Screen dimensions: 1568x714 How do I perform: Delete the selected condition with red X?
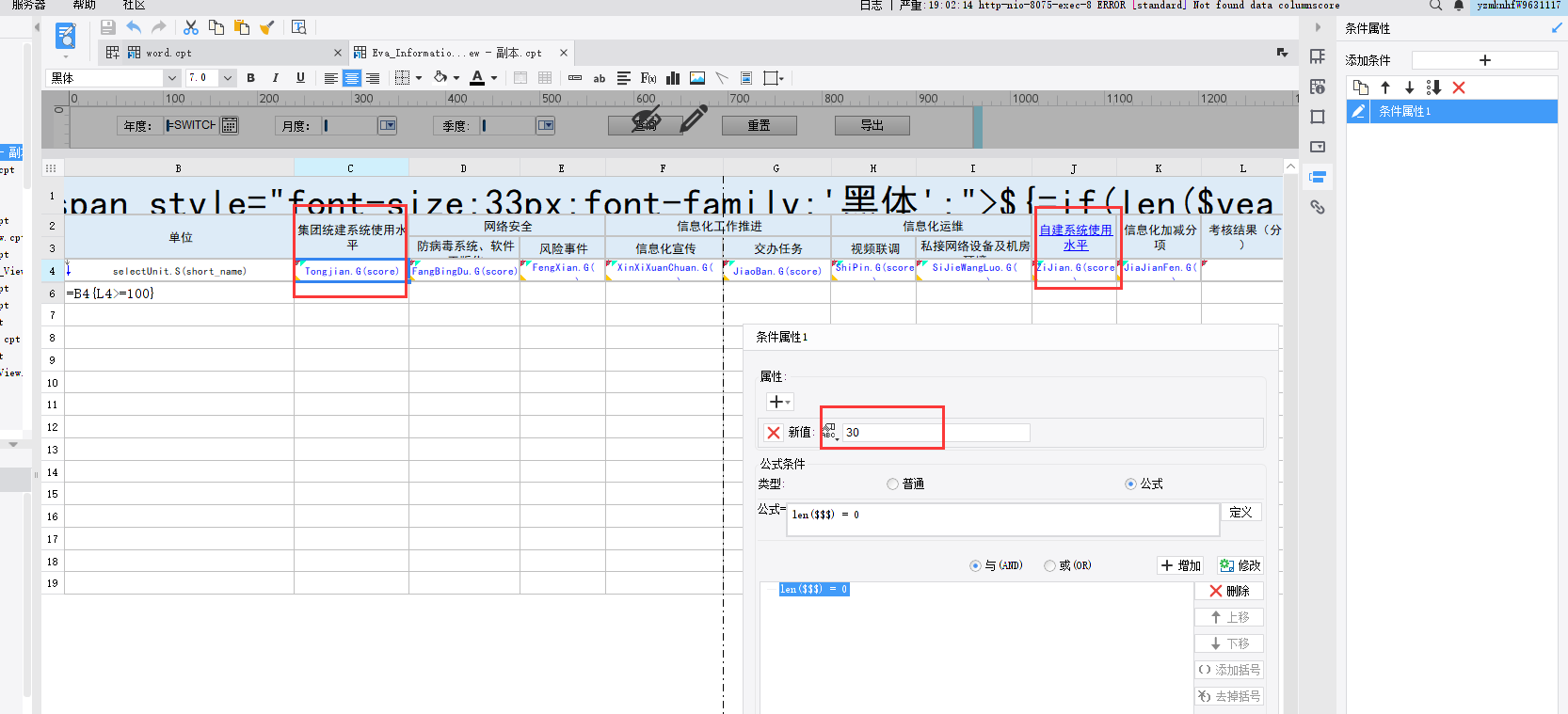point(1459,87)
